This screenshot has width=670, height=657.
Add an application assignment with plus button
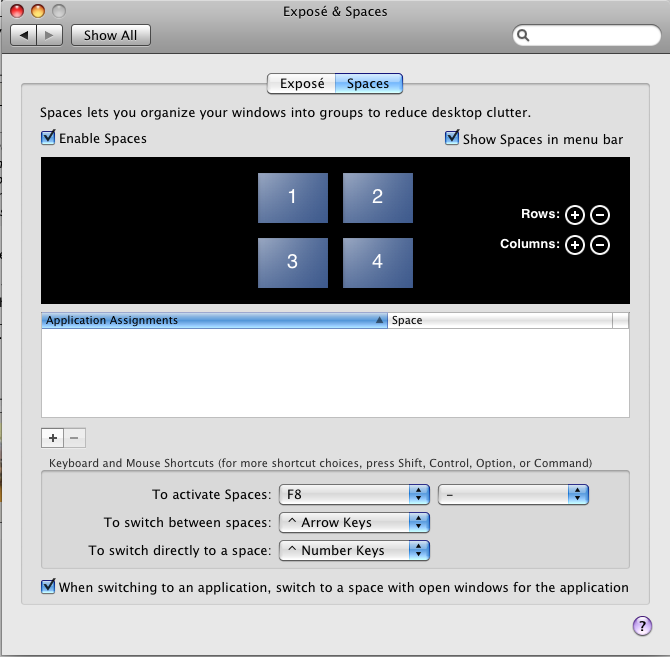point(53,438)
